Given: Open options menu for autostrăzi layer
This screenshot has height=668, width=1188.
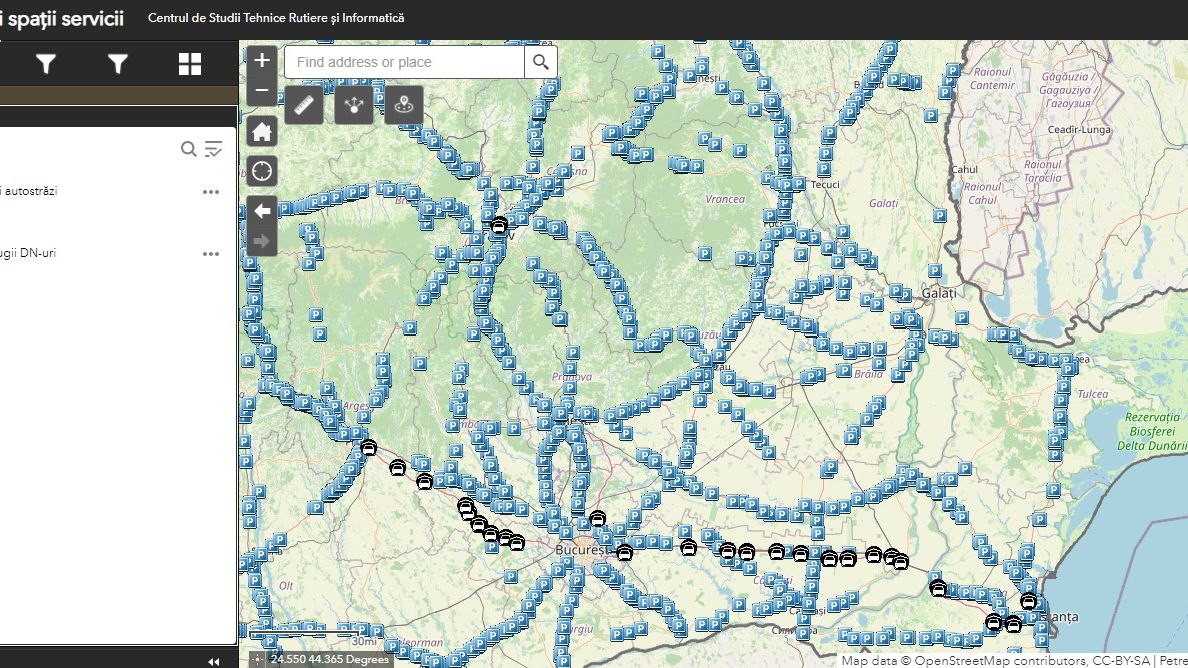Looking at the screenshot, I should click(211, 192).
